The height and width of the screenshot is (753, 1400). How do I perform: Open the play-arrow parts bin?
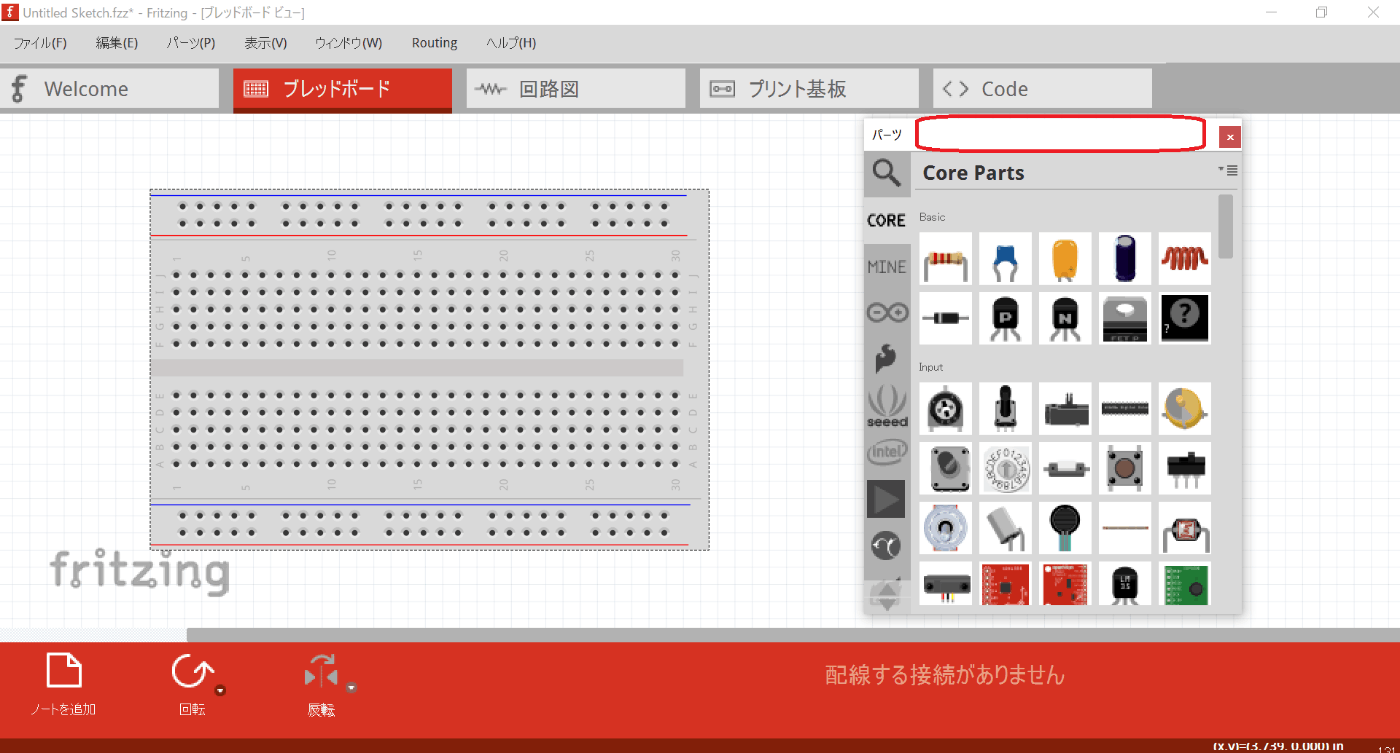coord(887,499)
